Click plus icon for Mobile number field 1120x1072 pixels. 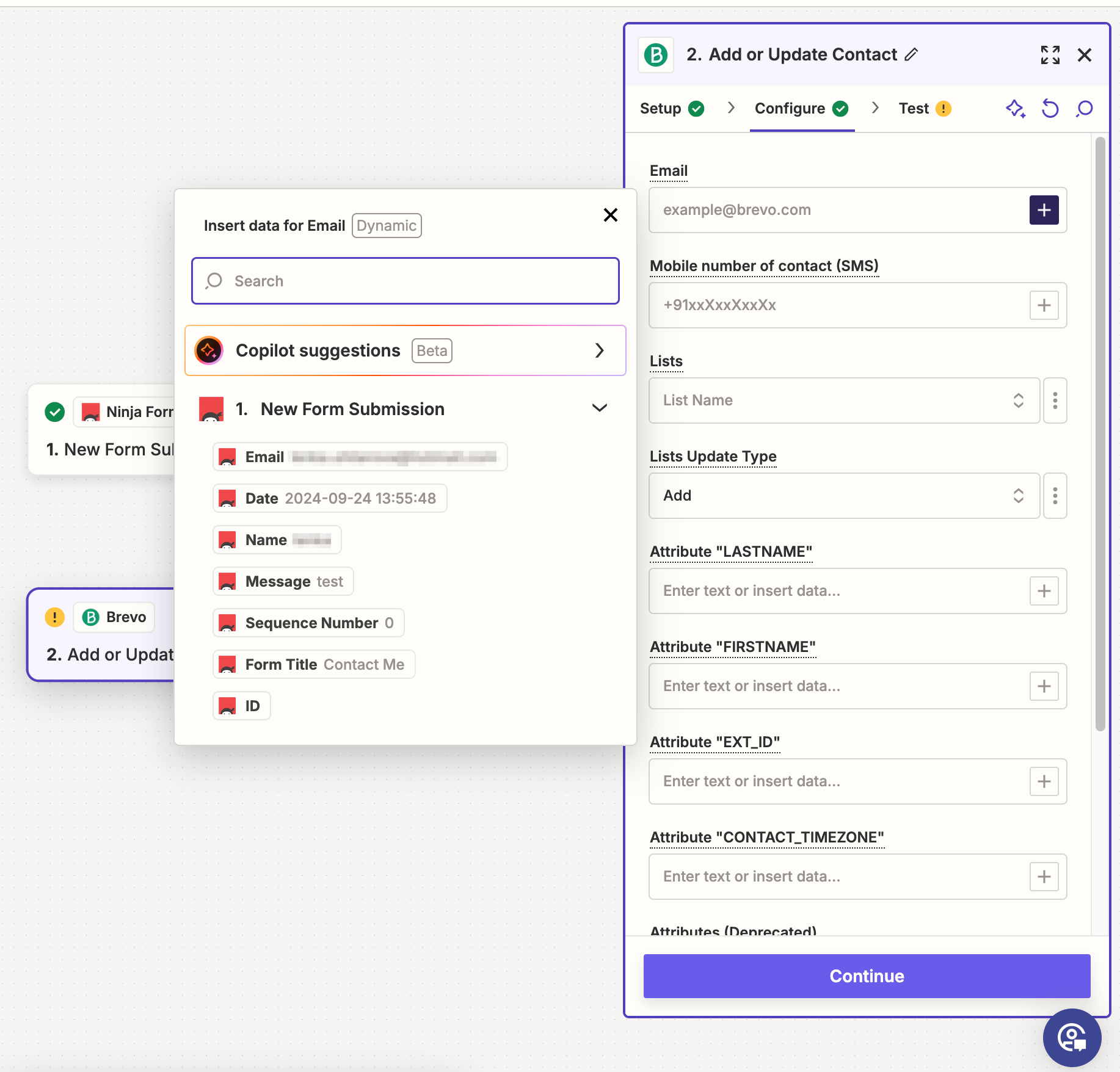(x=1044, y=305)
